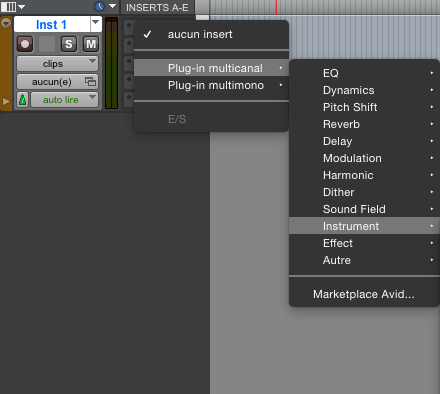Click the timeline ruler bar
The height and width of the screenshot is (394, 440).
point(325,7)
